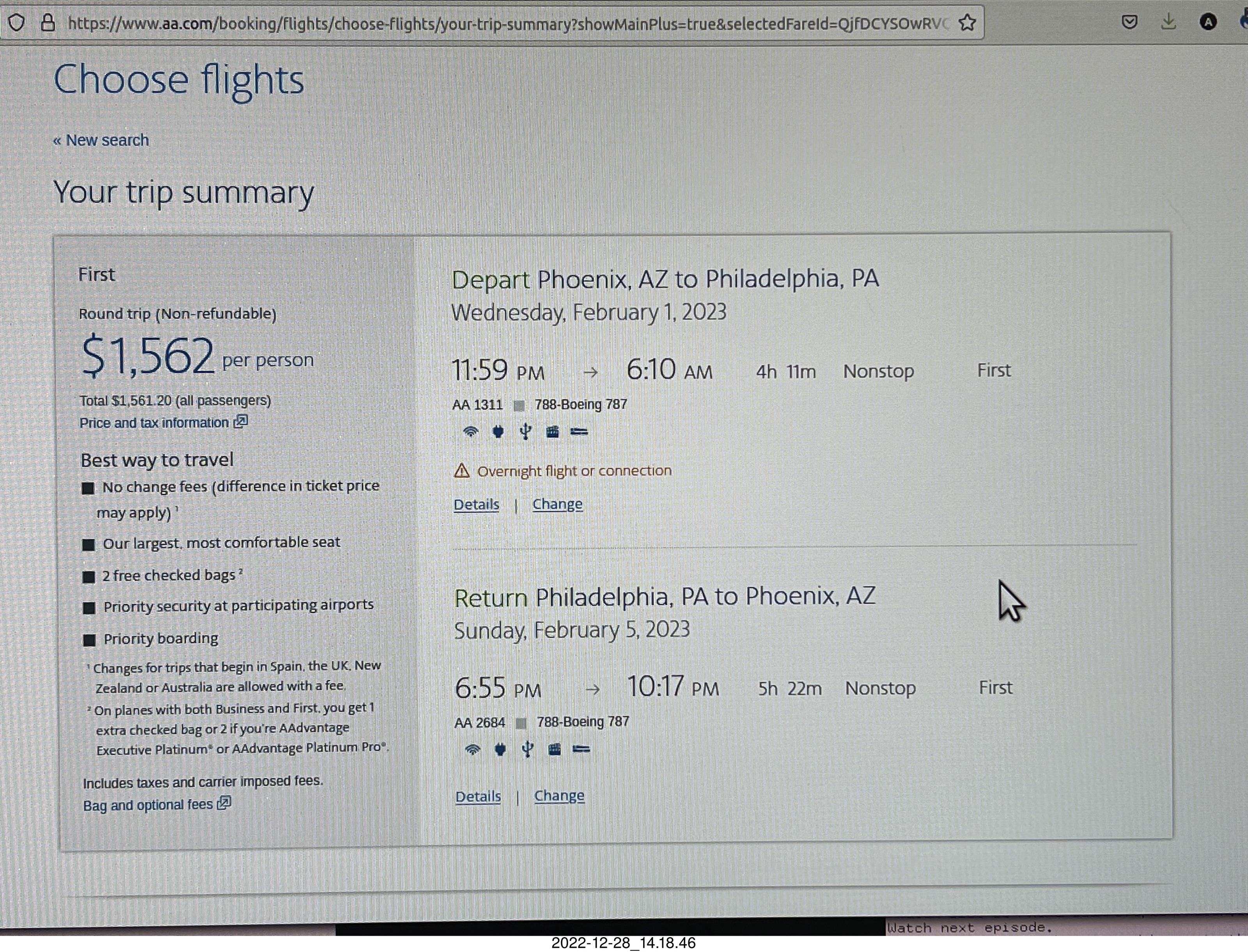This screenshot has width=1248, height=952.
Task: Click the Wi-Fi icon for flight AA 2684
Action: (x=472, y=750)
